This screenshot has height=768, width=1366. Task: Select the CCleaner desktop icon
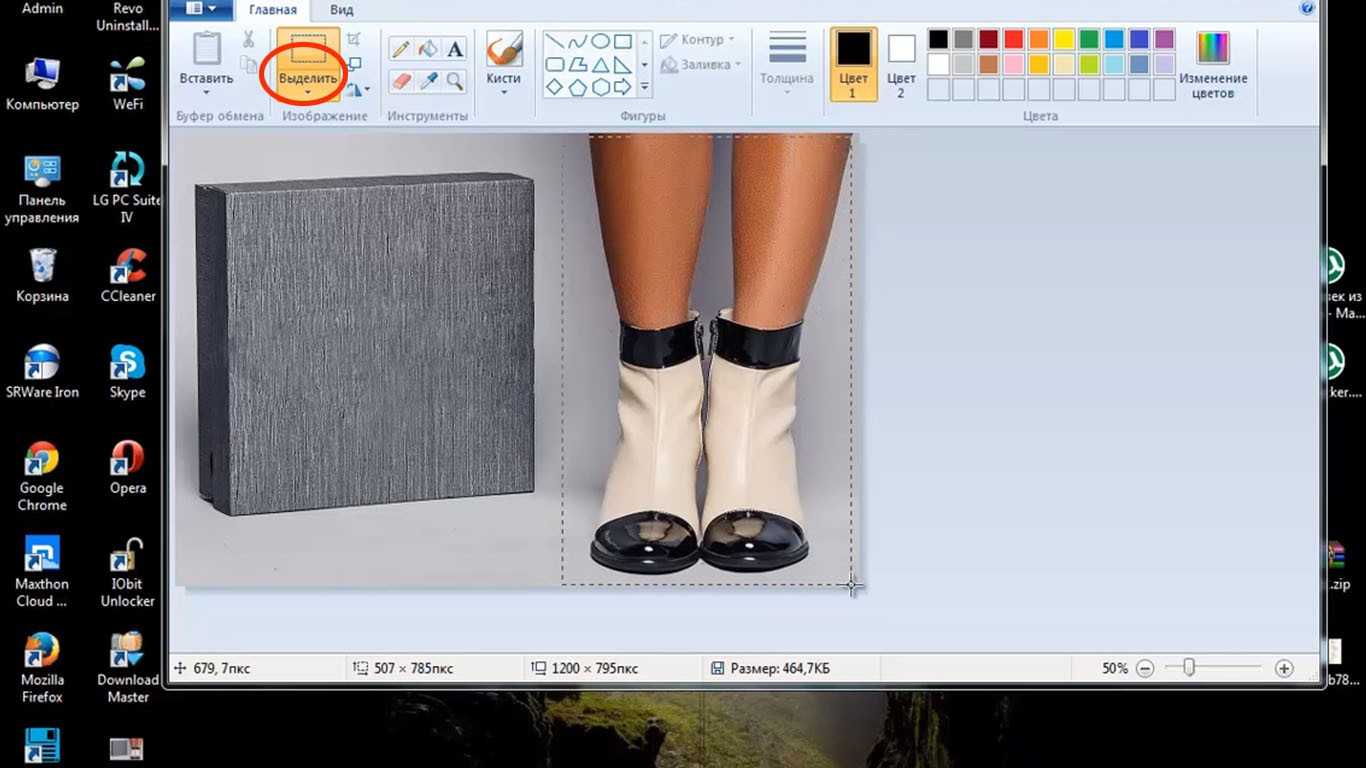point(128,277)
